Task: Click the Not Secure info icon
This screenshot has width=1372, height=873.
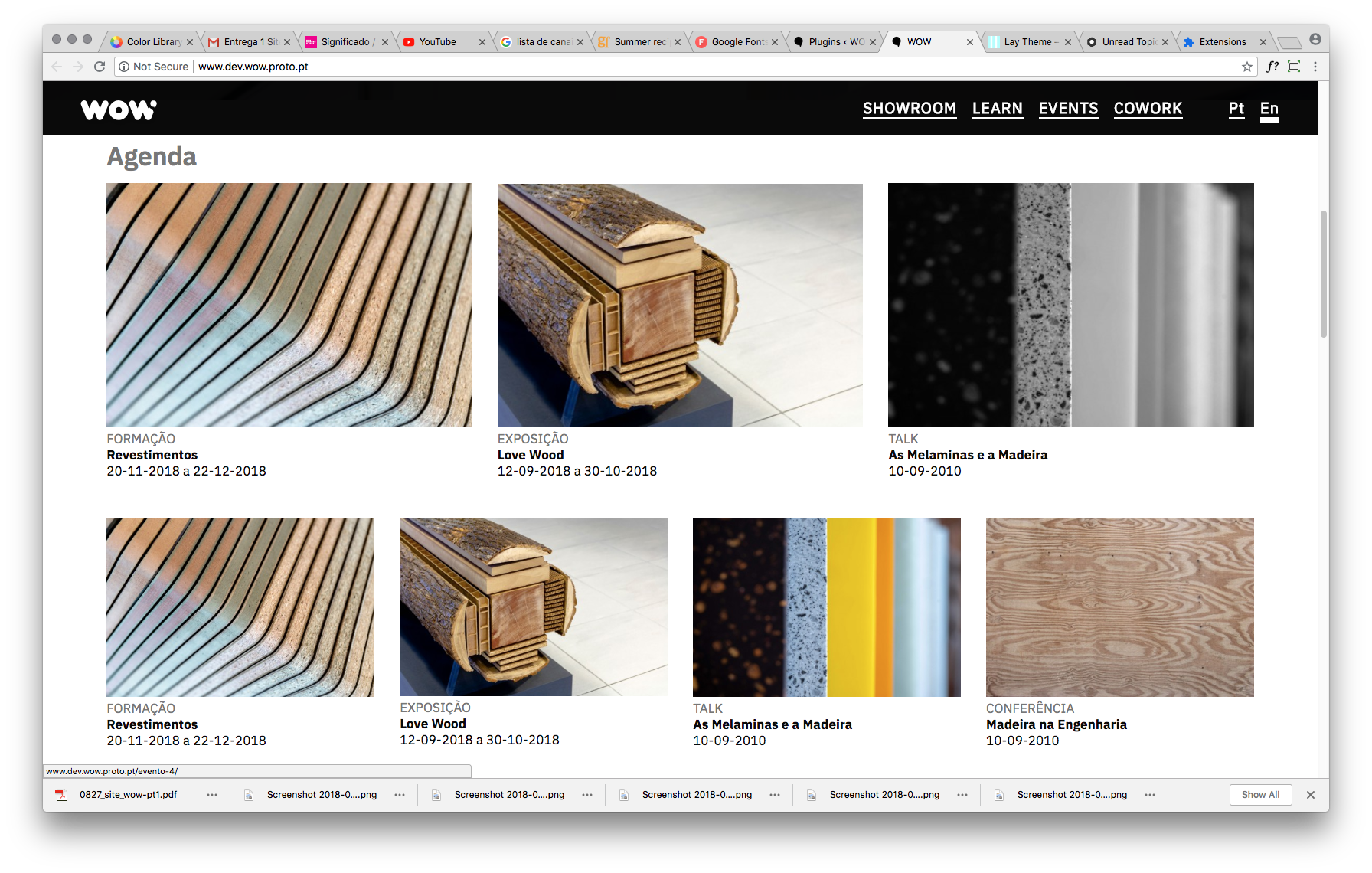Action: [124, 67]
